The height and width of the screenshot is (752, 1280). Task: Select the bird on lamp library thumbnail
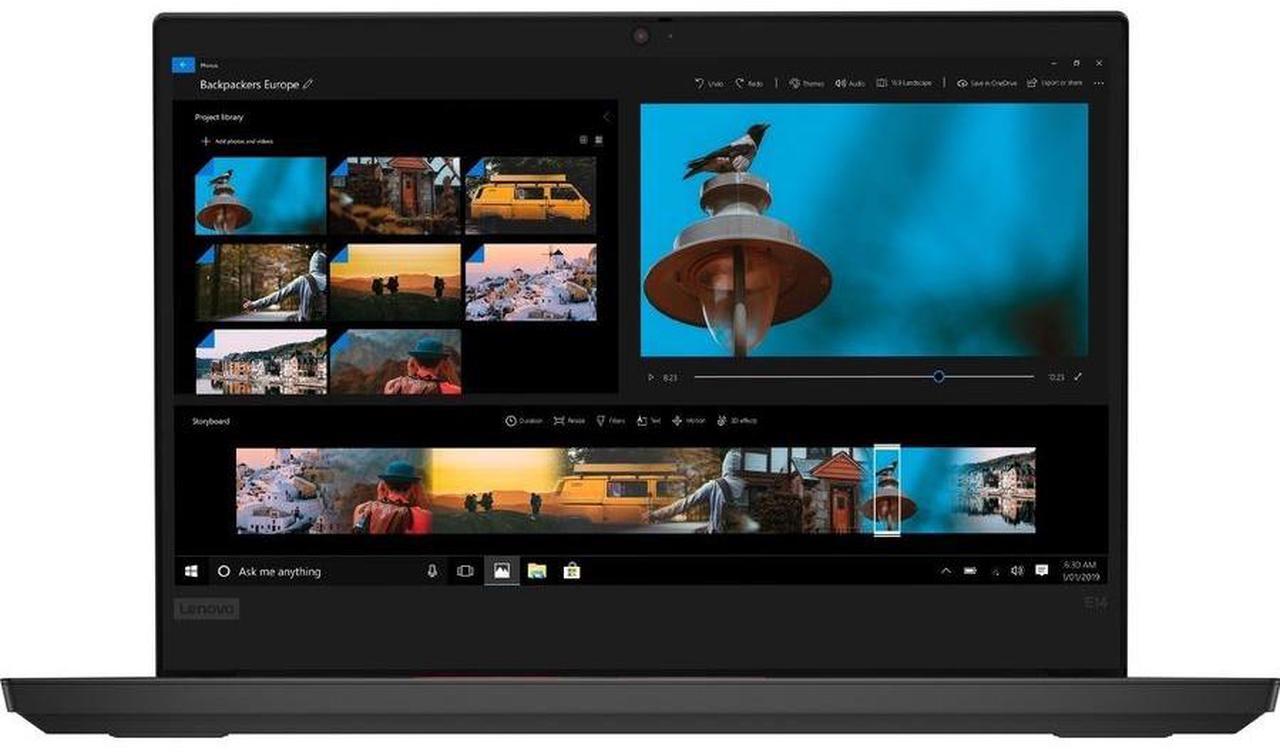(x=261, y=195)
